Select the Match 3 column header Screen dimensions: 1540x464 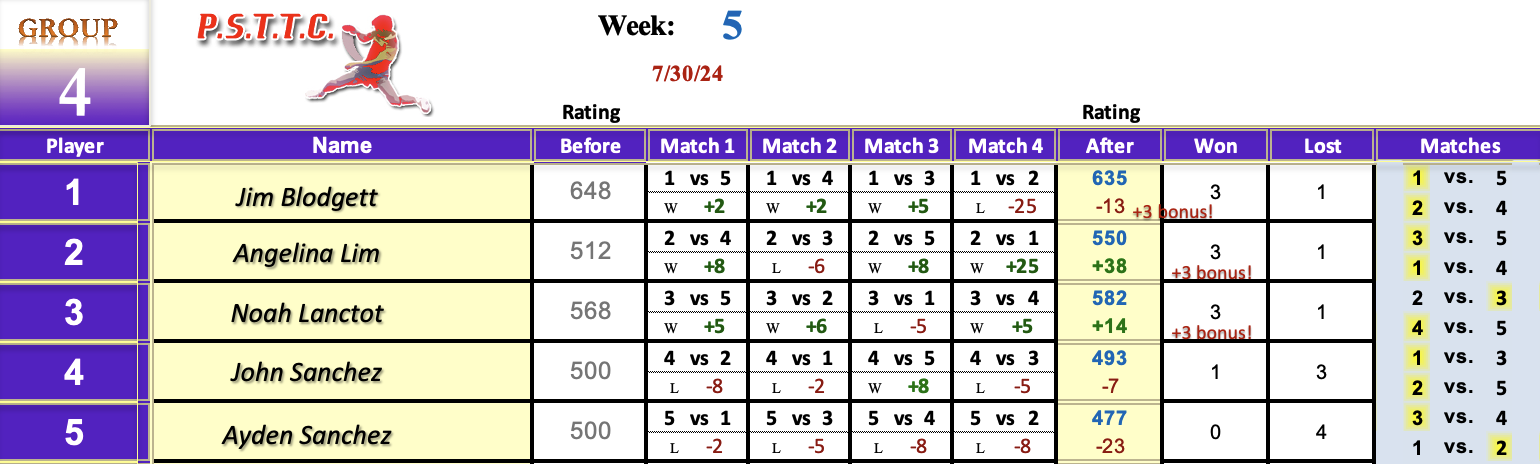point(901,146)
